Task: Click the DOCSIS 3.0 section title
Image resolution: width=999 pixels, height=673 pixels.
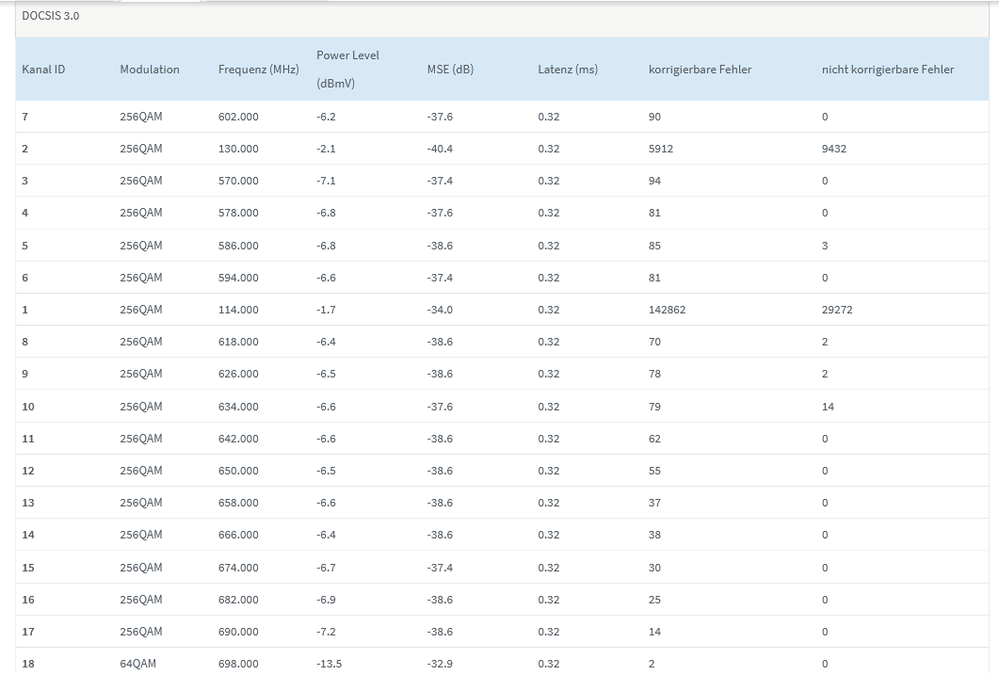Action: (50, 16)
